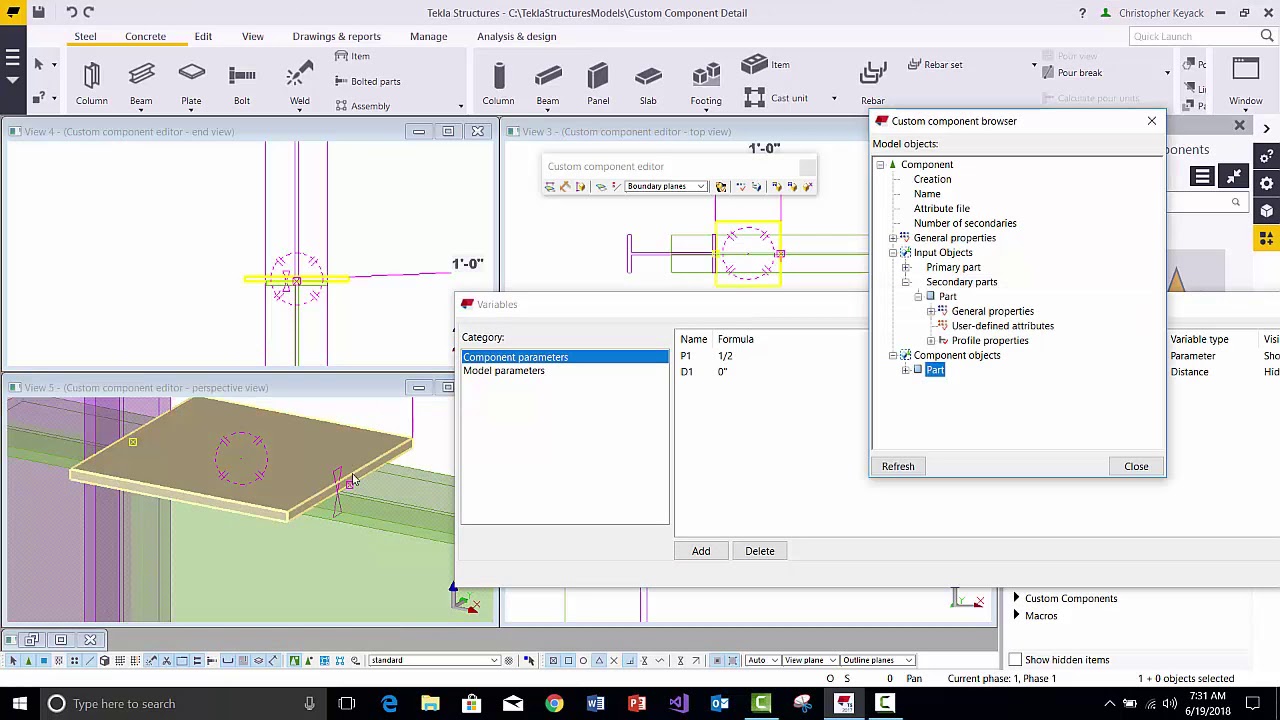This screenshot has height=720, width=1280.
Task: Select the Component parameters category
Action: 565,357
